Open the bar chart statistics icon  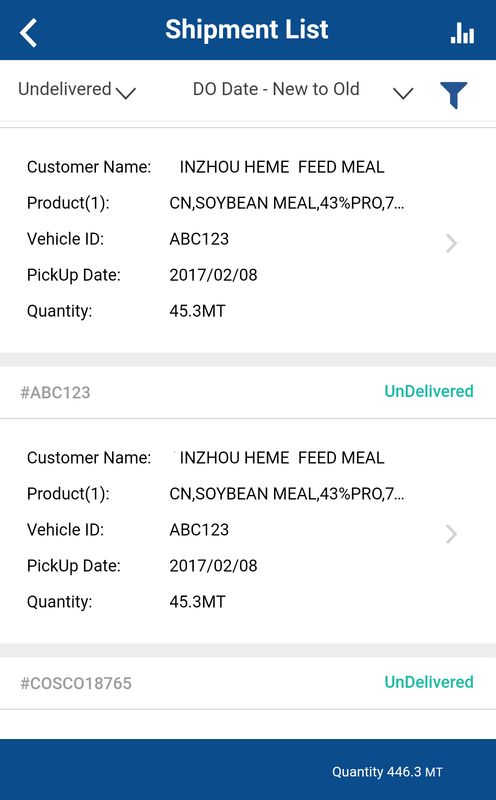click(x=462, y=33)
